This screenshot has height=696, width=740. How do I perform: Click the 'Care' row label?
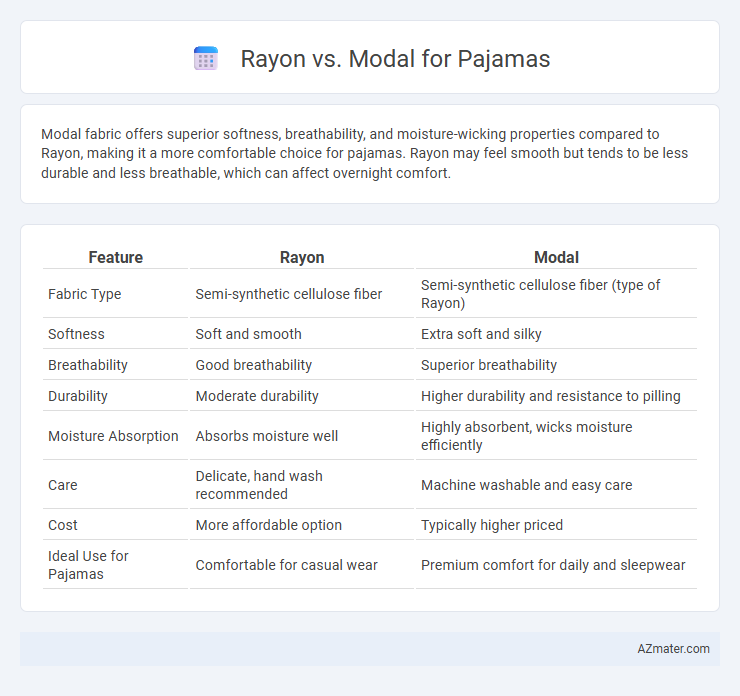click(x=63, y=485)
